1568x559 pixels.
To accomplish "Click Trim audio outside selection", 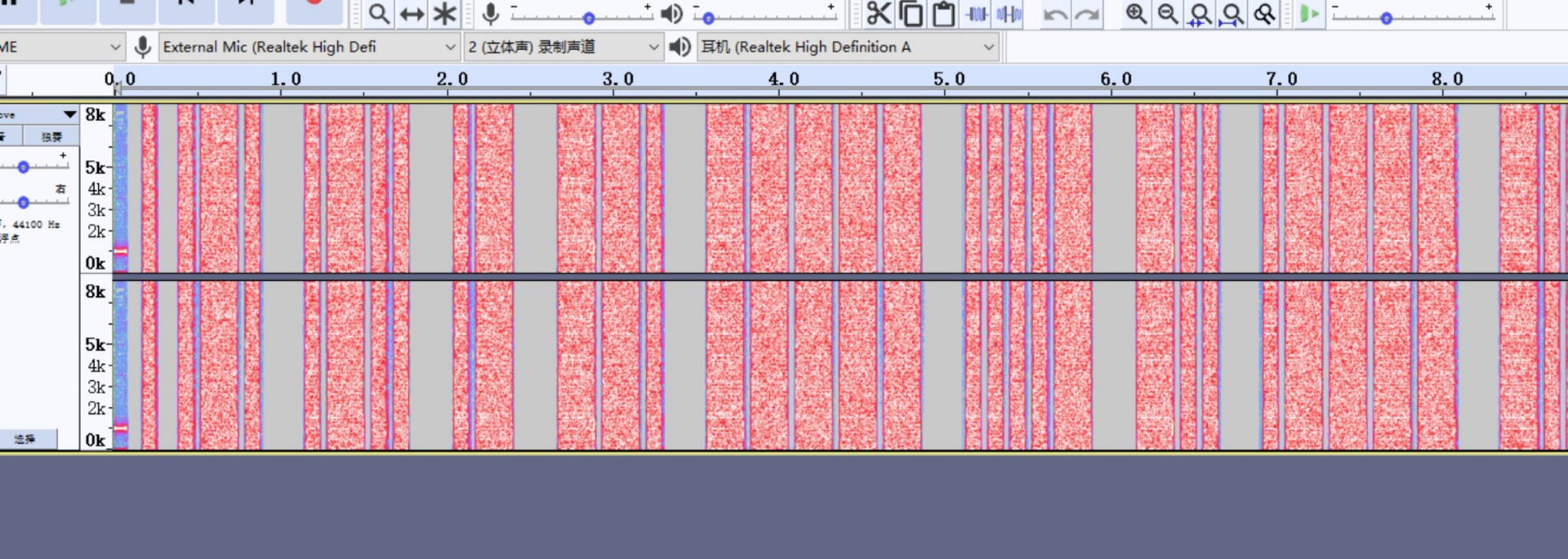I will 977,14.
